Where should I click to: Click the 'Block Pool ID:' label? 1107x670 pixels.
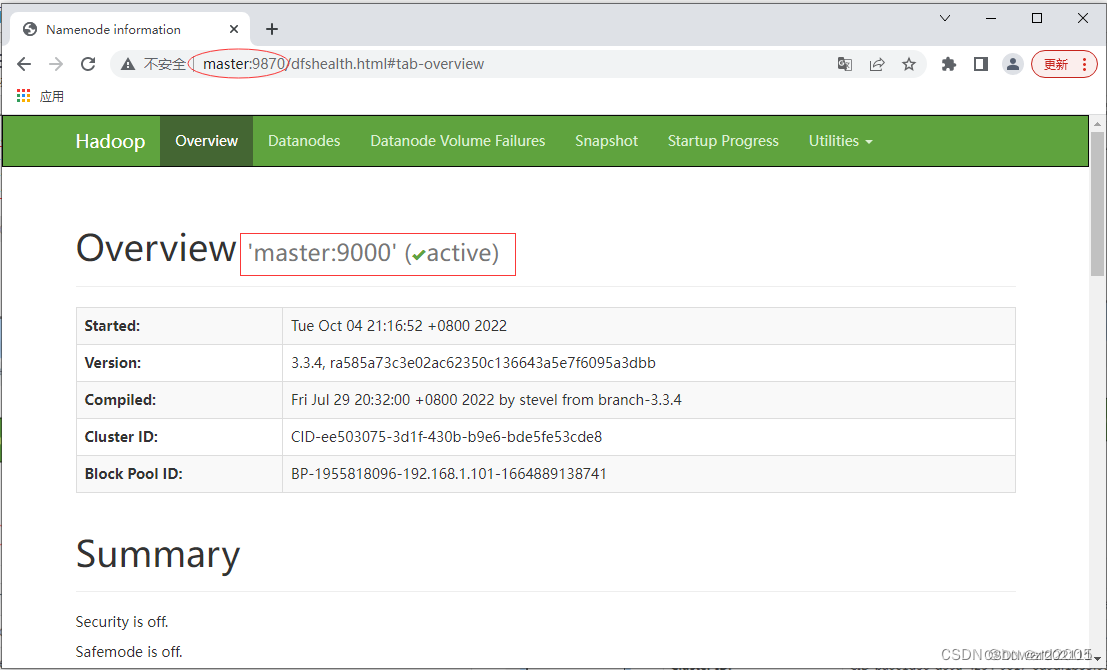click(133, 474)
